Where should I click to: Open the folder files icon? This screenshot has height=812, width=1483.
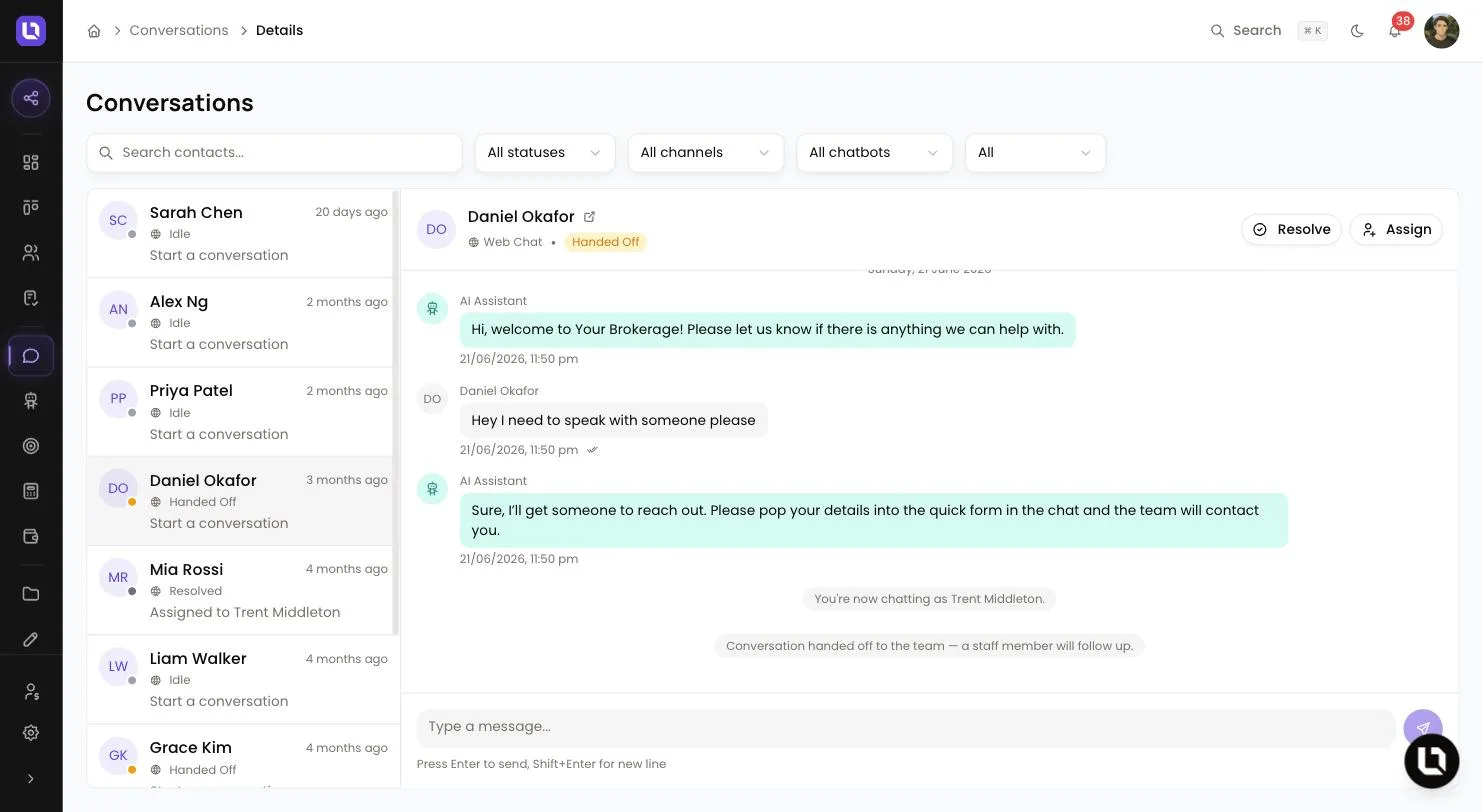31,594
